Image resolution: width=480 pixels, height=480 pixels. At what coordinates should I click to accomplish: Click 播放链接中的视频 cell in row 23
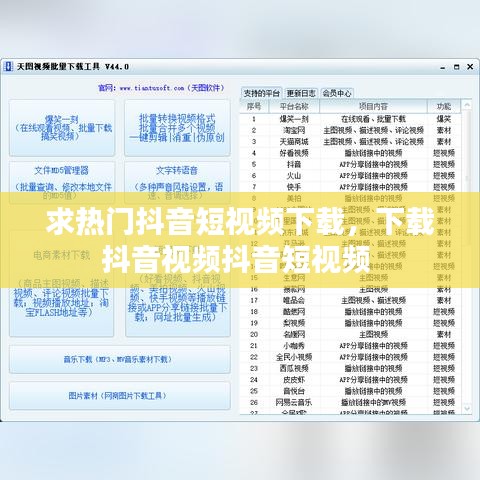373,368
